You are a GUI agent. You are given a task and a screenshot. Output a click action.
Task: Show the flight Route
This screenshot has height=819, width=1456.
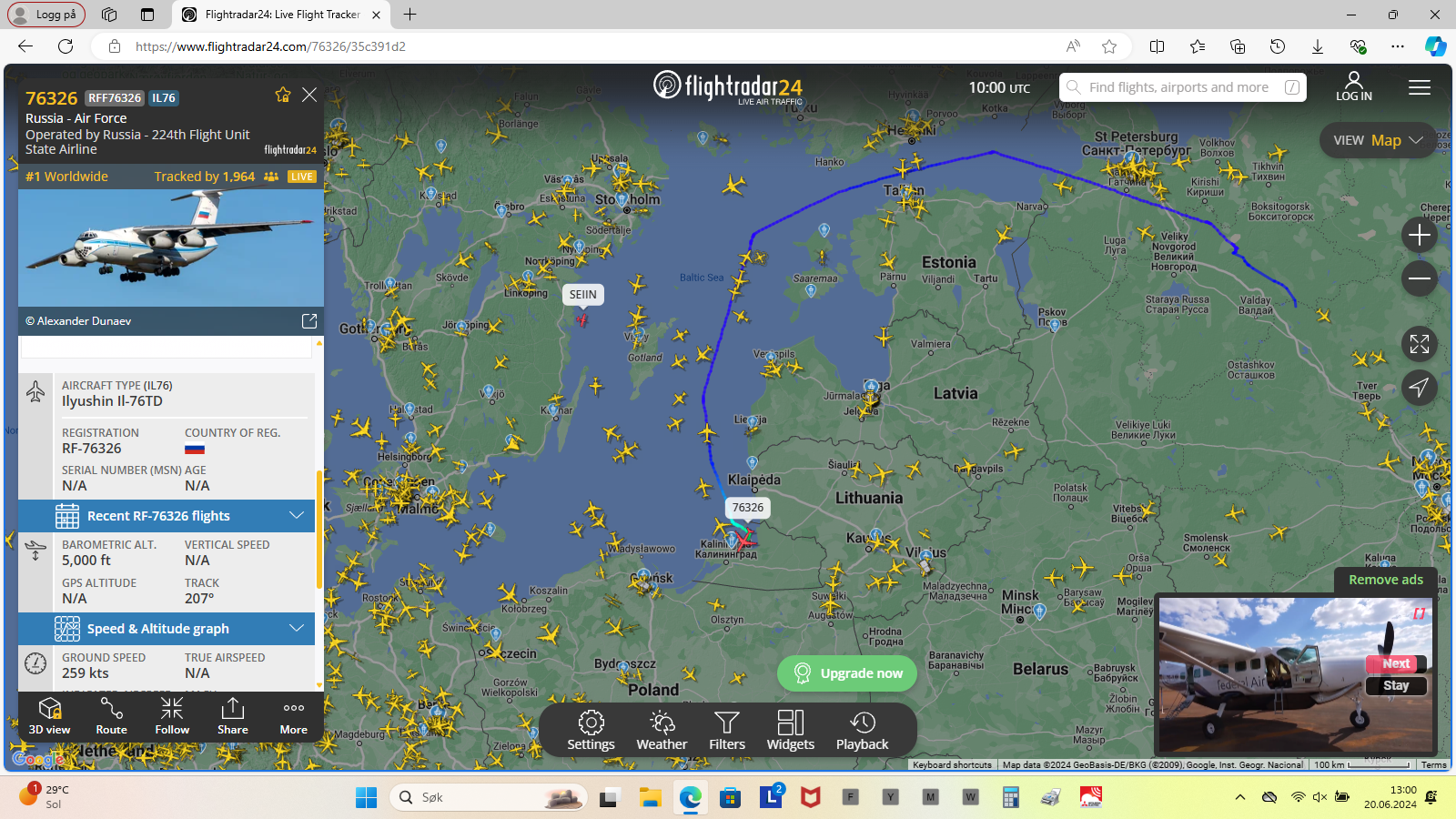[111, 716]
